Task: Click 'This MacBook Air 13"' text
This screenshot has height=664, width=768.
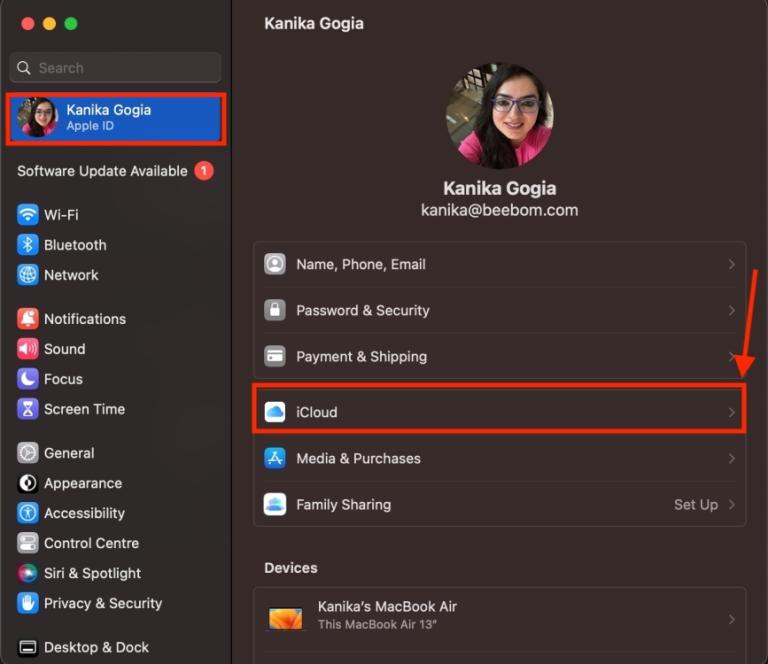Action: pyautogui.click(x=377, y=624)
